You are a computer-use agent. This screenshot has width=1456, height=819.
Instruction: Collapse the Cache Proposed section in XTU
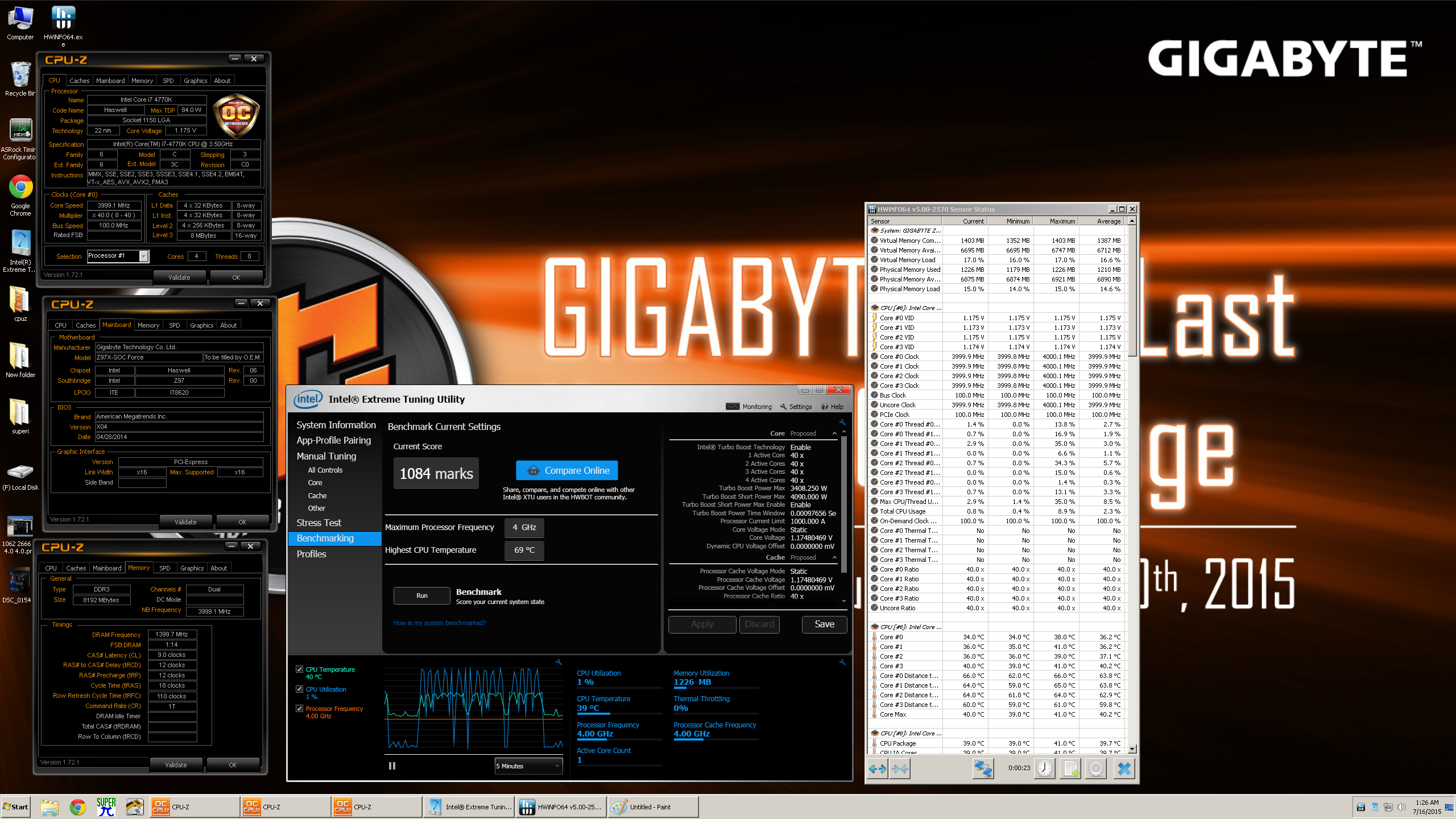(834, 557)
